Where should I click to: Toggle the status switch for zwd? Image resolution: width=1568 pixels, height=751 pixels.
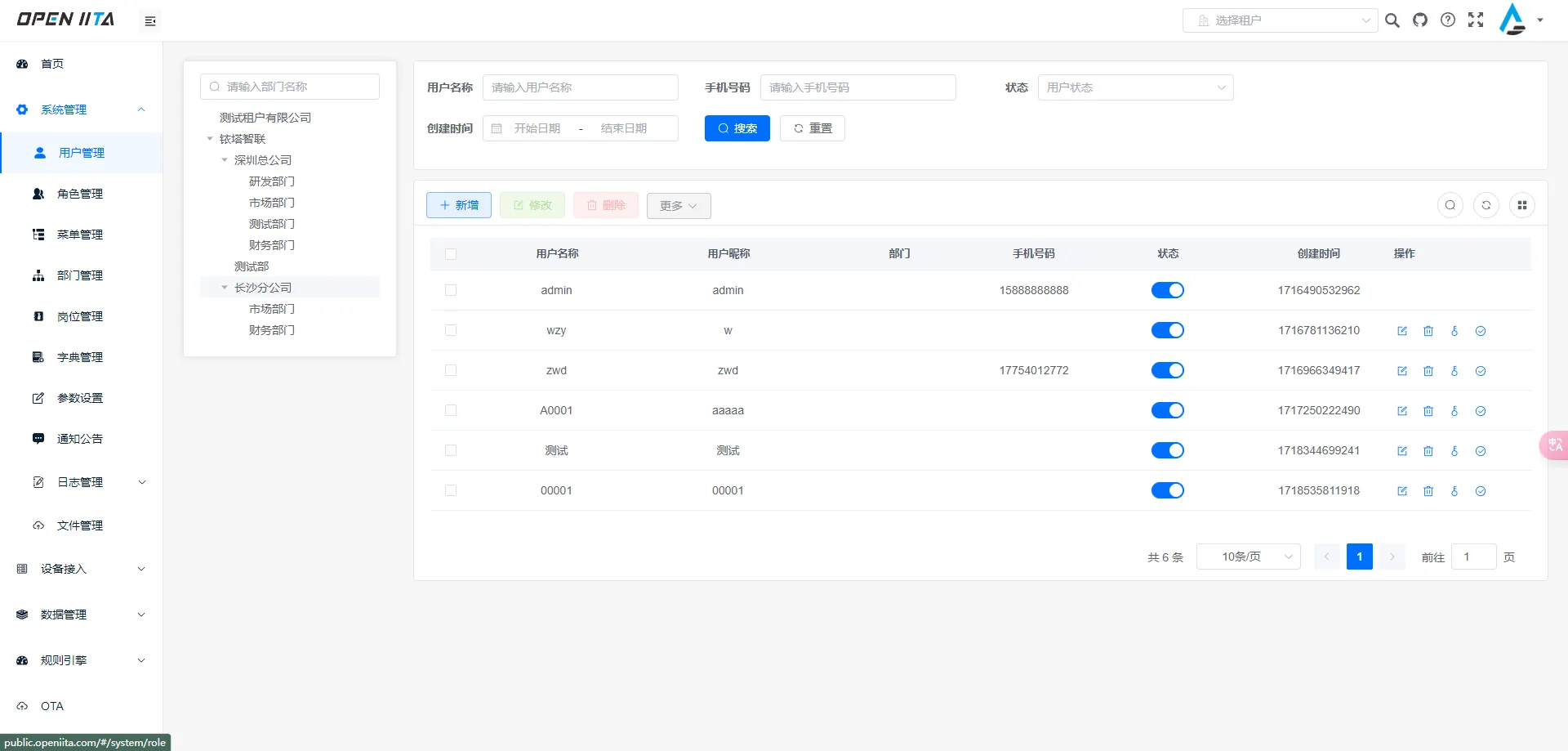pyautogui.click(x=1168, y=370)
